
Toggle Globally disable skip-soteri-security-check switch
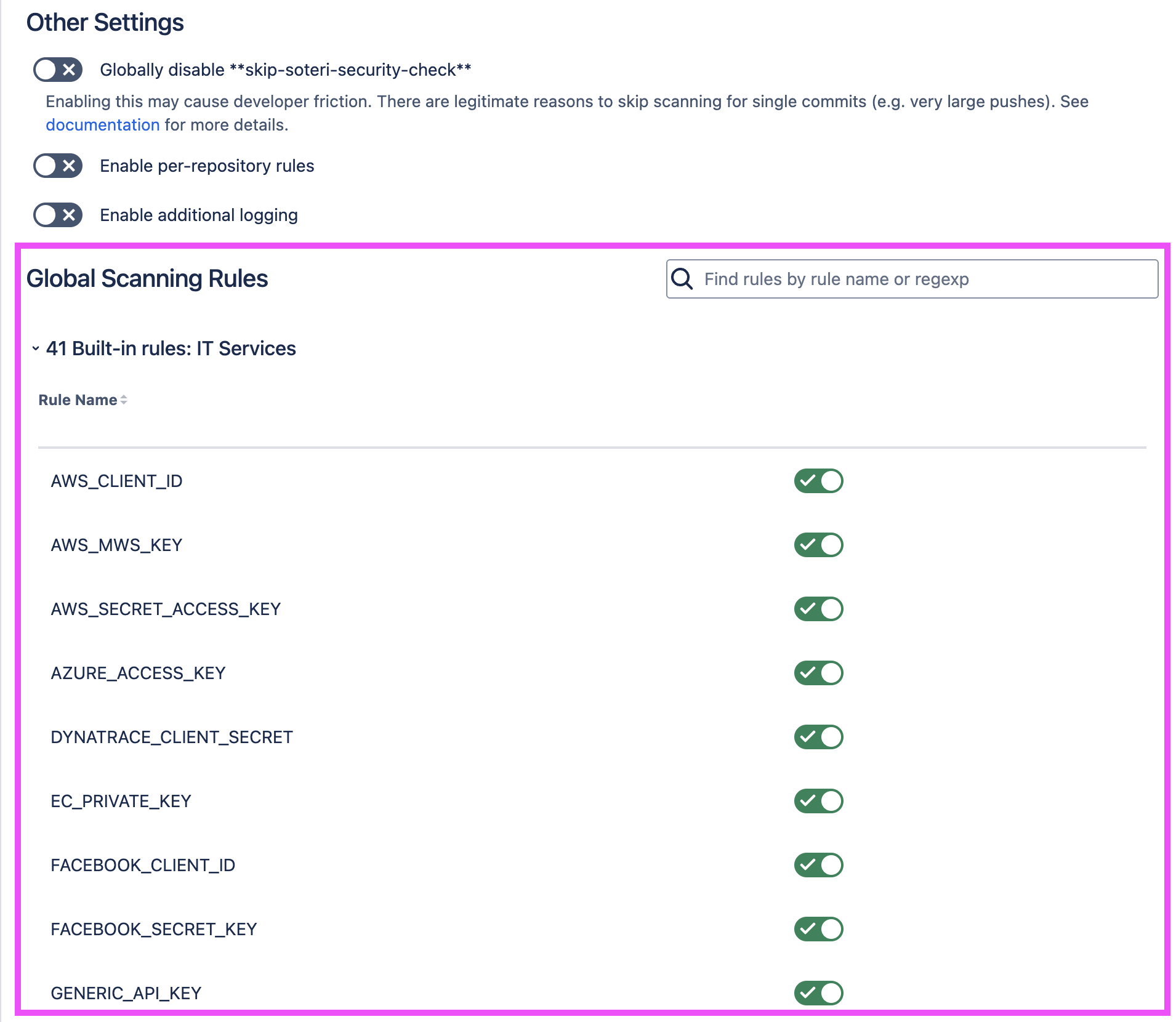[58, 70]
